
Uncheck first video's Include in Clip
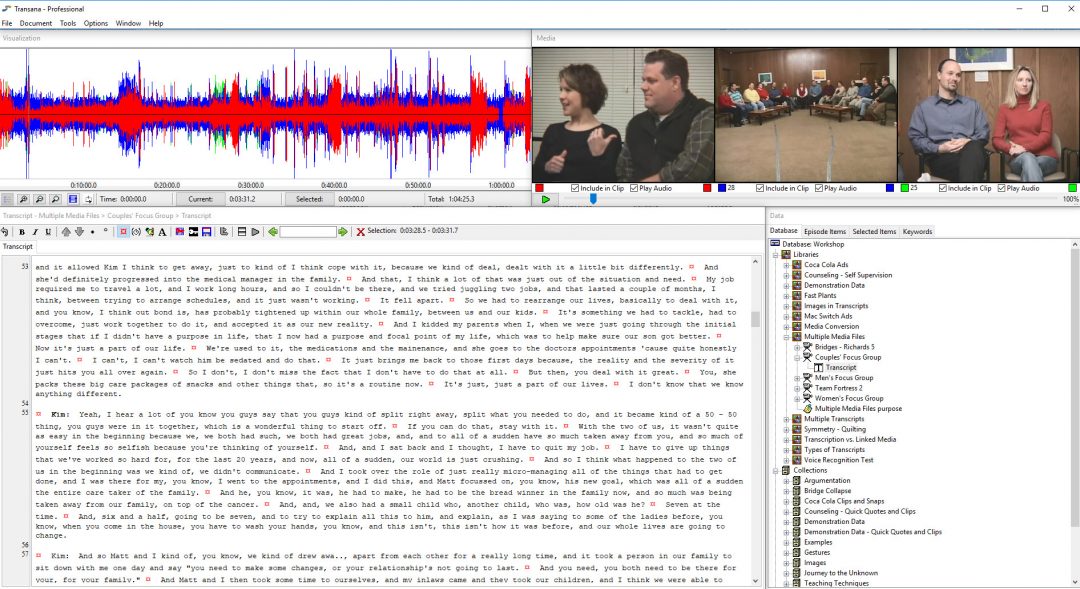click(x=575, y=188)
